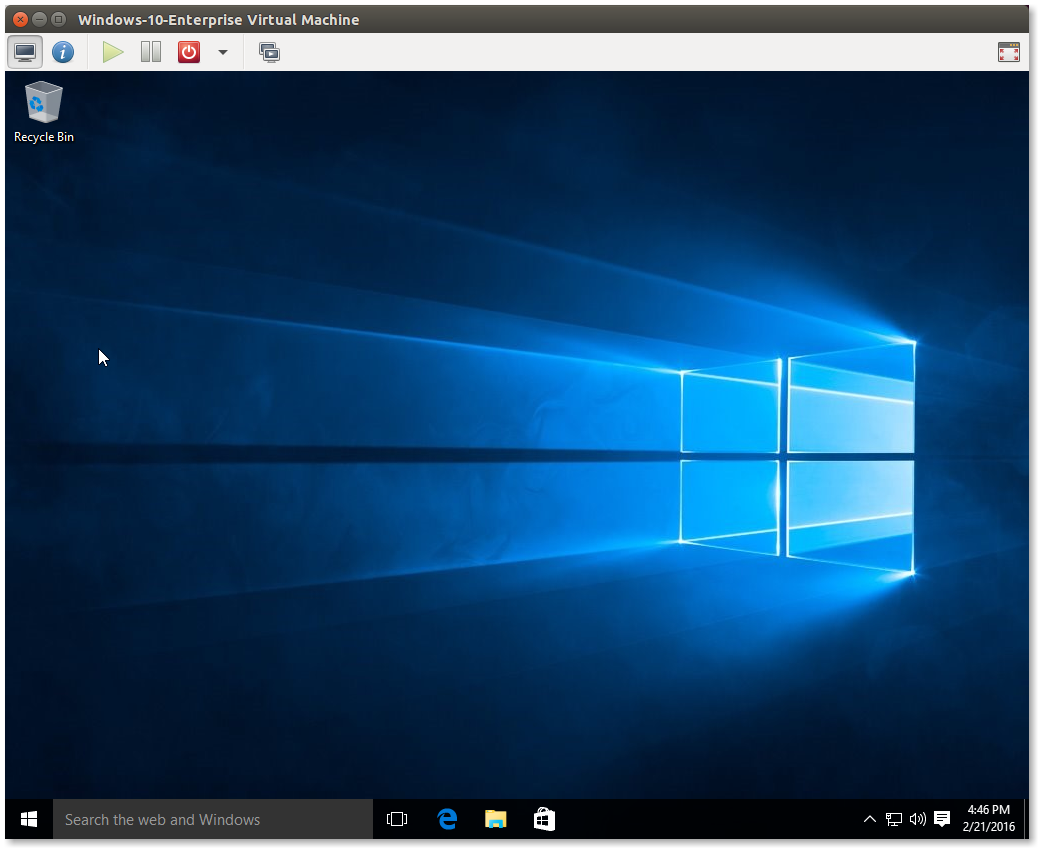This screenshot has height=848, width=1038.
Task: Open the Windows Start menu
Action: (29, 820)
